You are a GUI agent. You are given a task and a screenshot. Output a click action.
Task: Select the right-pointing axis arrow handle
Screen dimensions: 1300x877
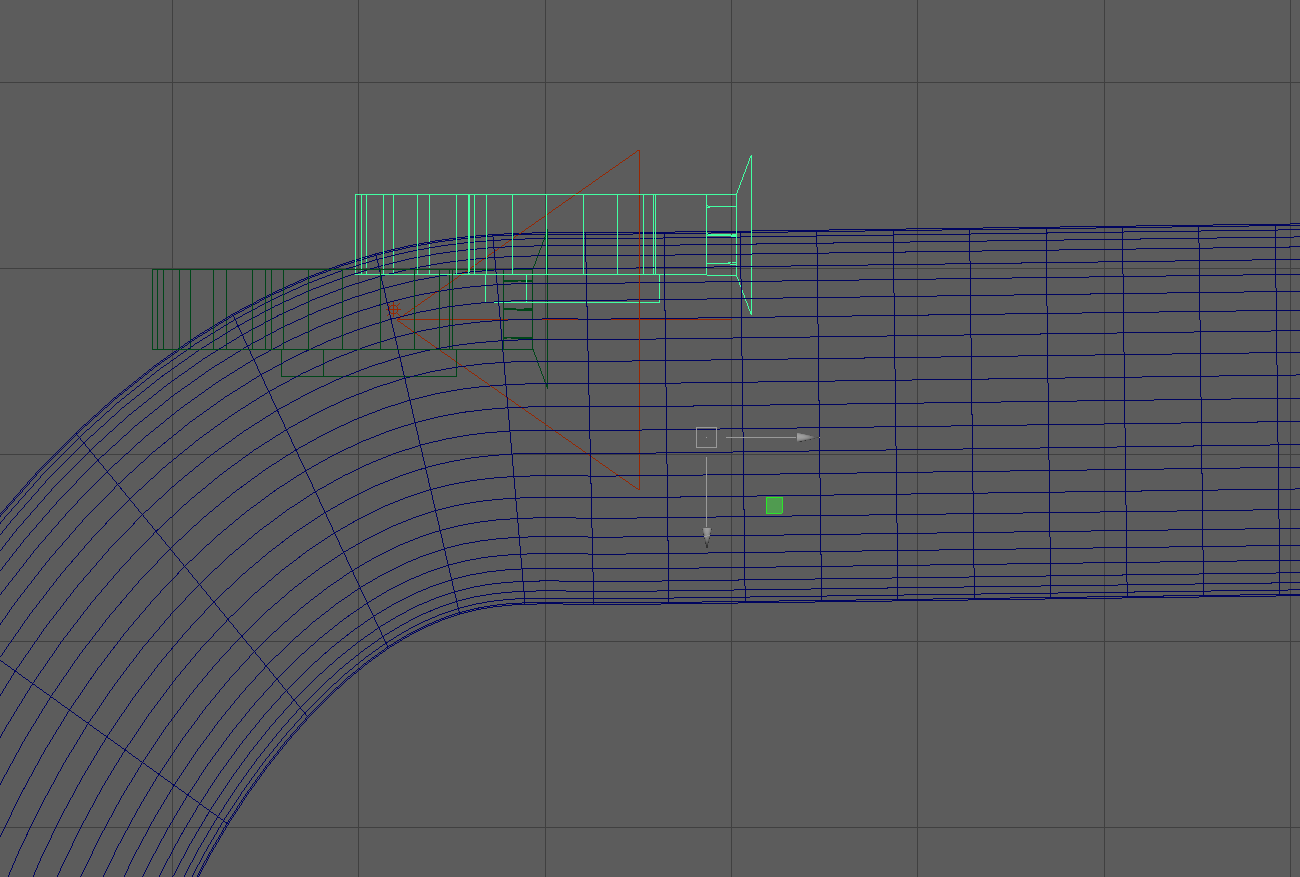(x=806, y=437)
